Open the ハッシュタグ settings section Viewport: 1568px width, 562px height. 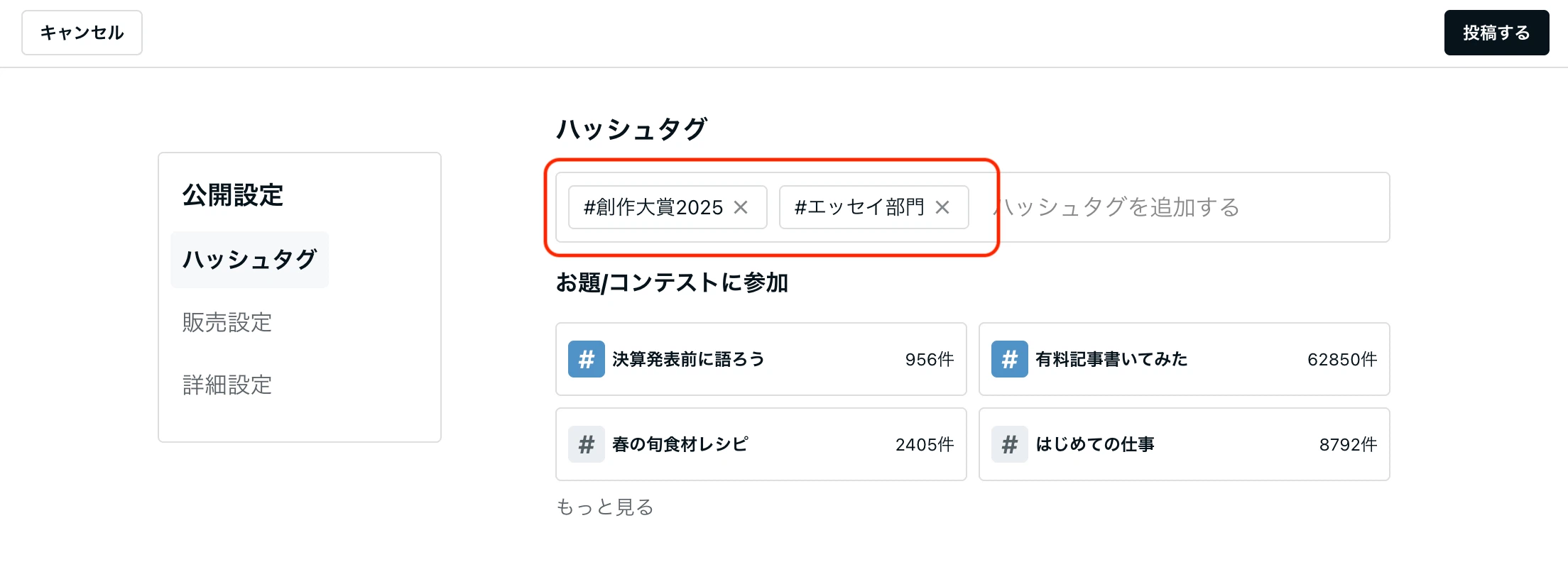(250, 260)
